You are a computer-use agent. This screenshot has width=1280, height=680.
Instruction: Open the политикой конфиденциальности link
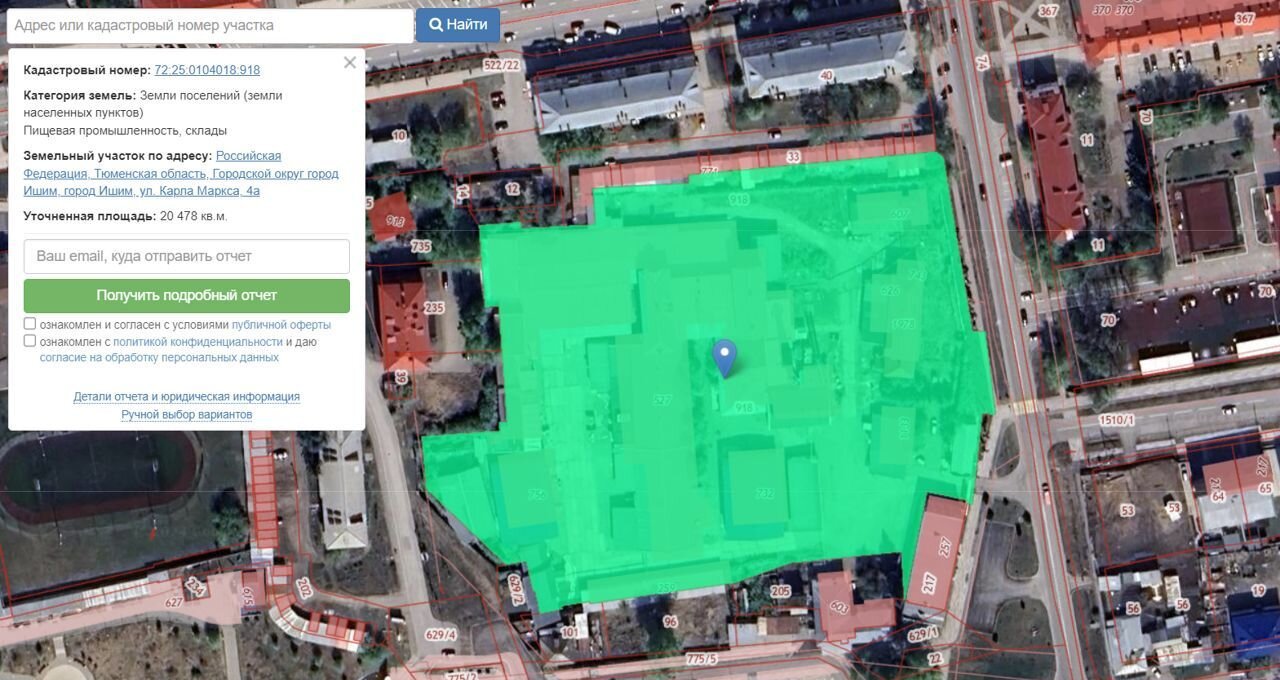[197, 342]
